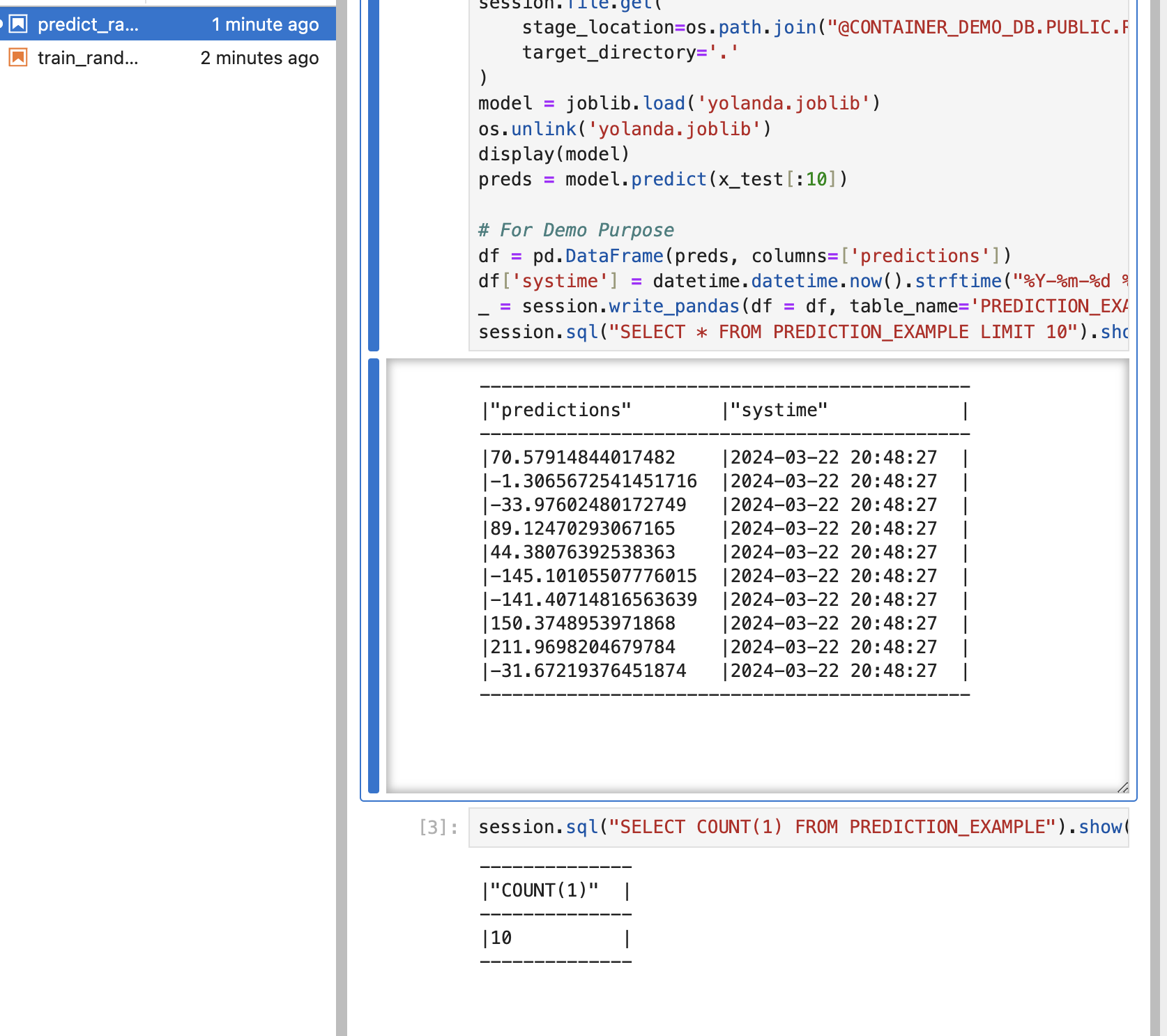Click the '# For Demo Purpose' comment line
The height and width of the screenshot is (1036, 1167).
click(x=576, y=230)
